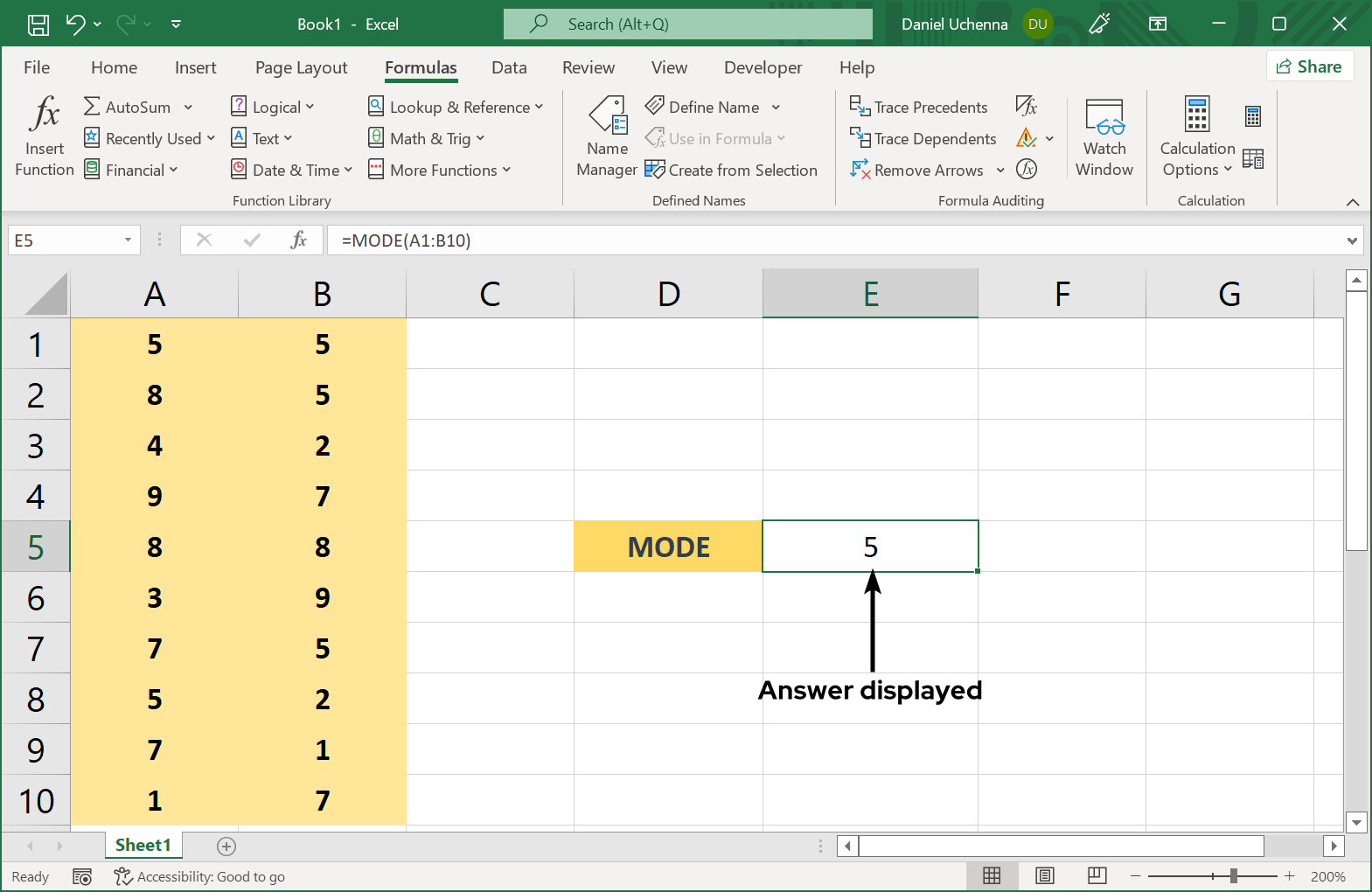Image resolution: width=1372 pixels, height=892 pixels.
Task: Switch to the Data tab
Action: tap(509, 68)
